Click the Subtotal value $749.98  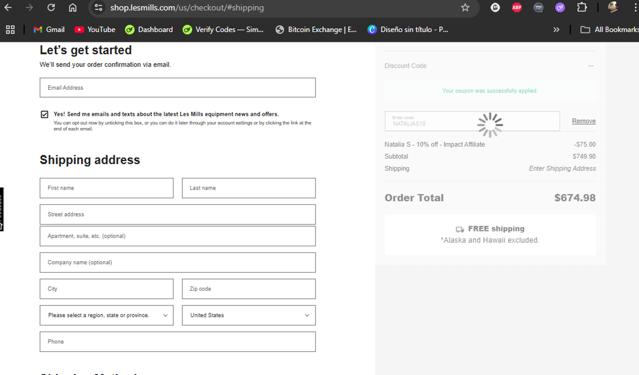pyautogui.click(x=584, y=156)
